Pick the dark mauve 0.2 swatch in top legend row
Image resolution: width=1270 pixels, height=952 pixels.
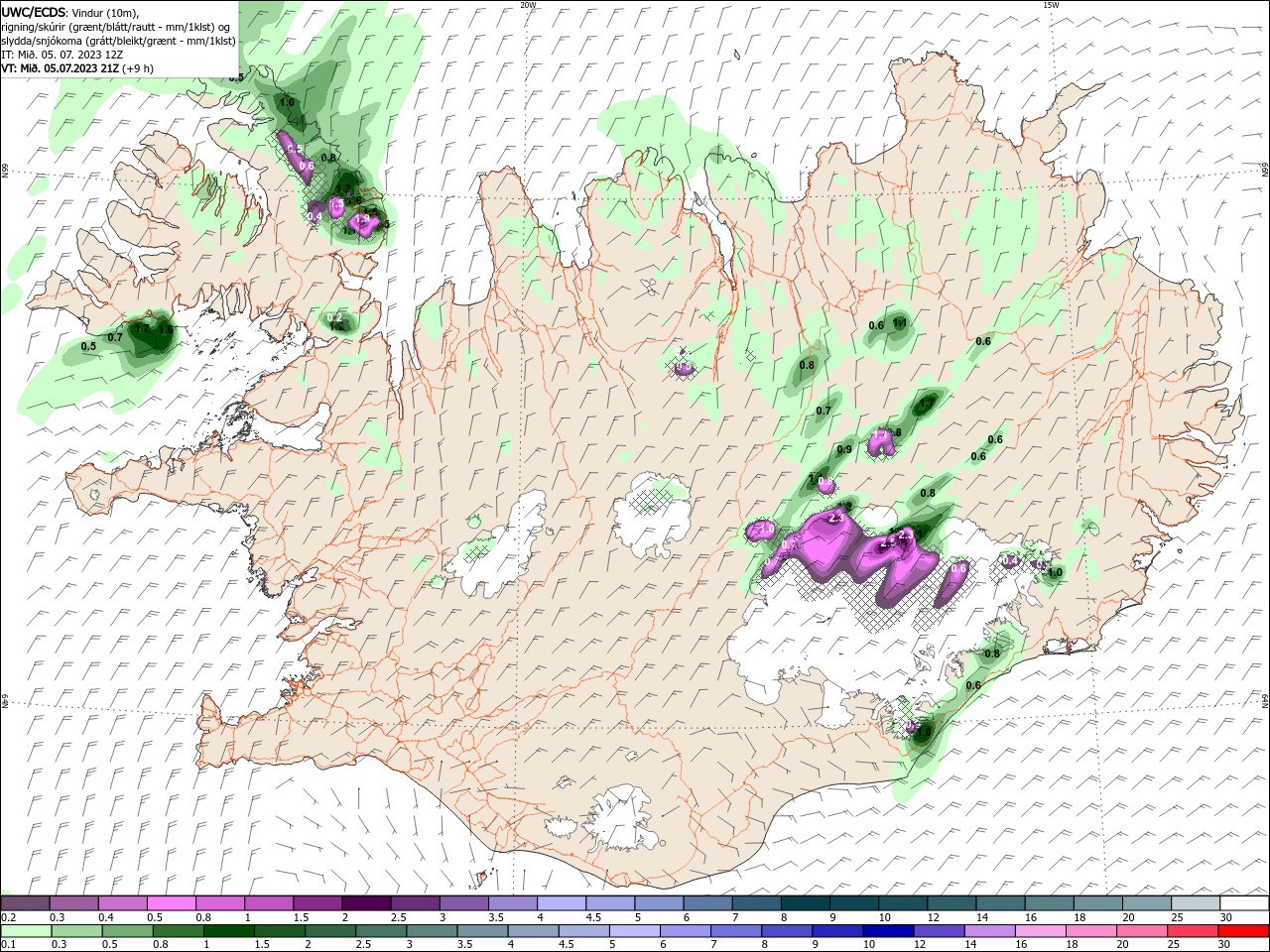click(26, 904)
